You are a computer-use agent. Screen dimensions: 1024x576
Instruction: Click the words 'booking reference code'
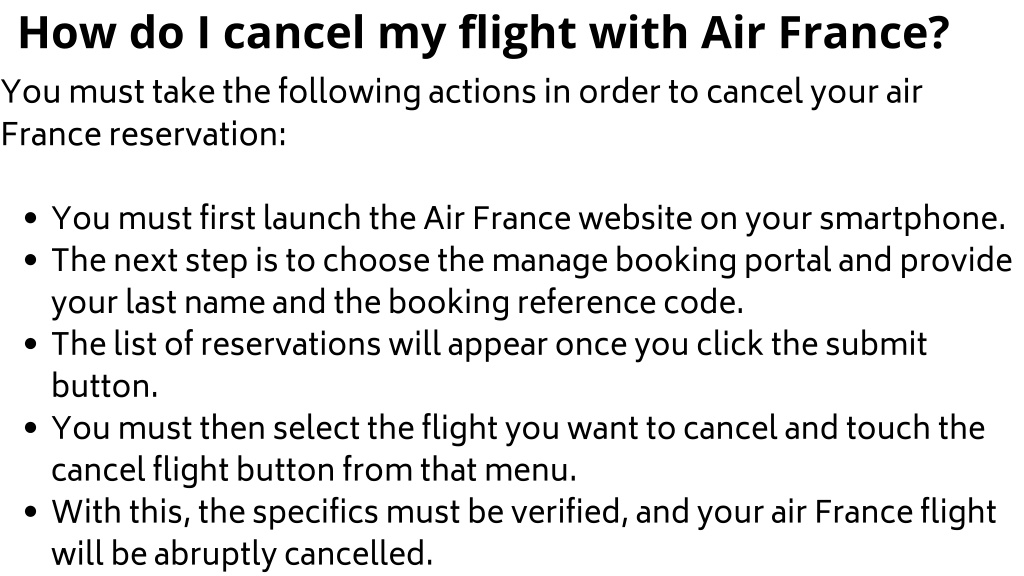click(566, 302)
